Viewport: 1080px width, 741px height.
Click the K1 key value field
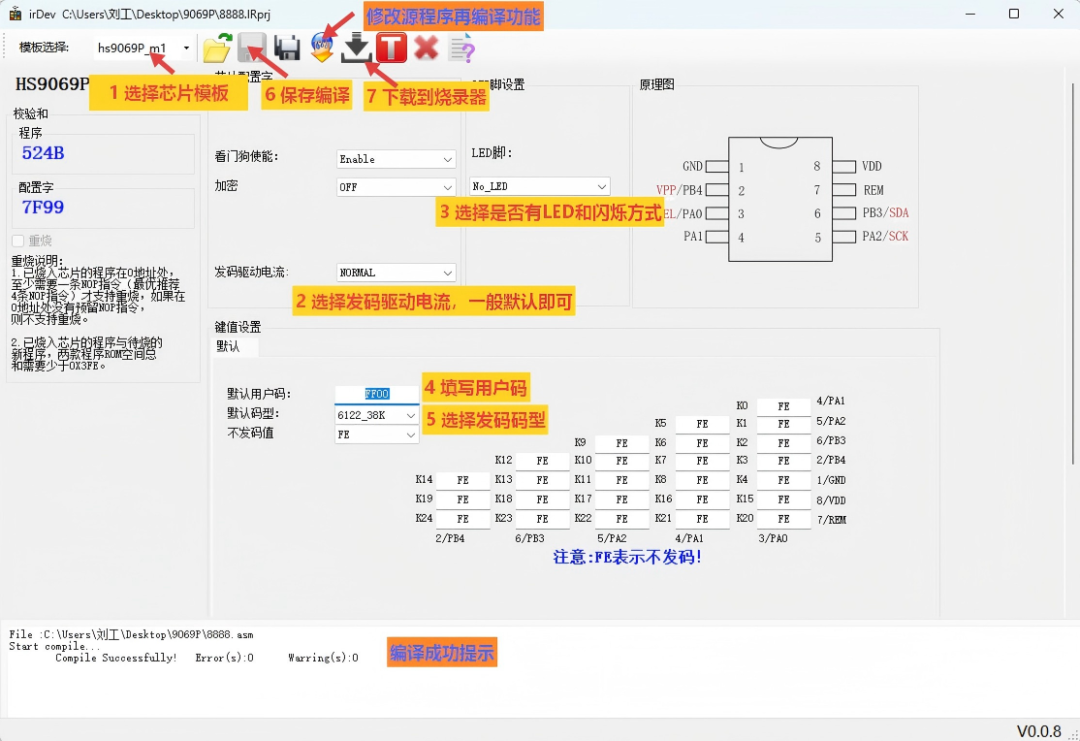tap(783, 424)
